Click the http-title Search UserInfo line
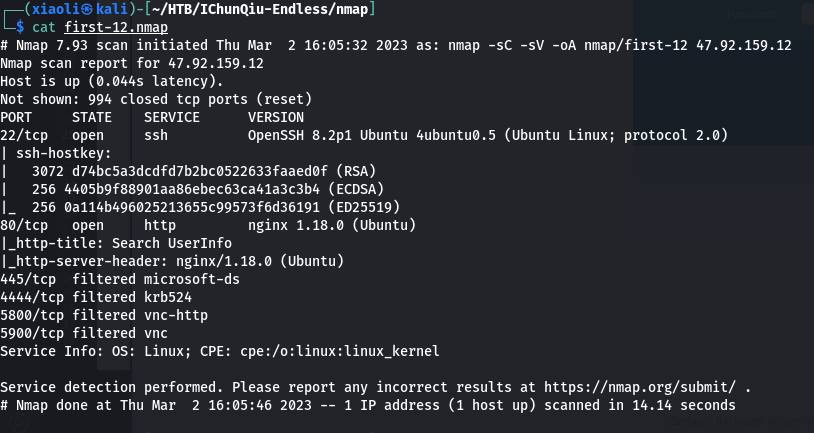The height and width of the screenshot is (433, 814). tap(116, 243)
